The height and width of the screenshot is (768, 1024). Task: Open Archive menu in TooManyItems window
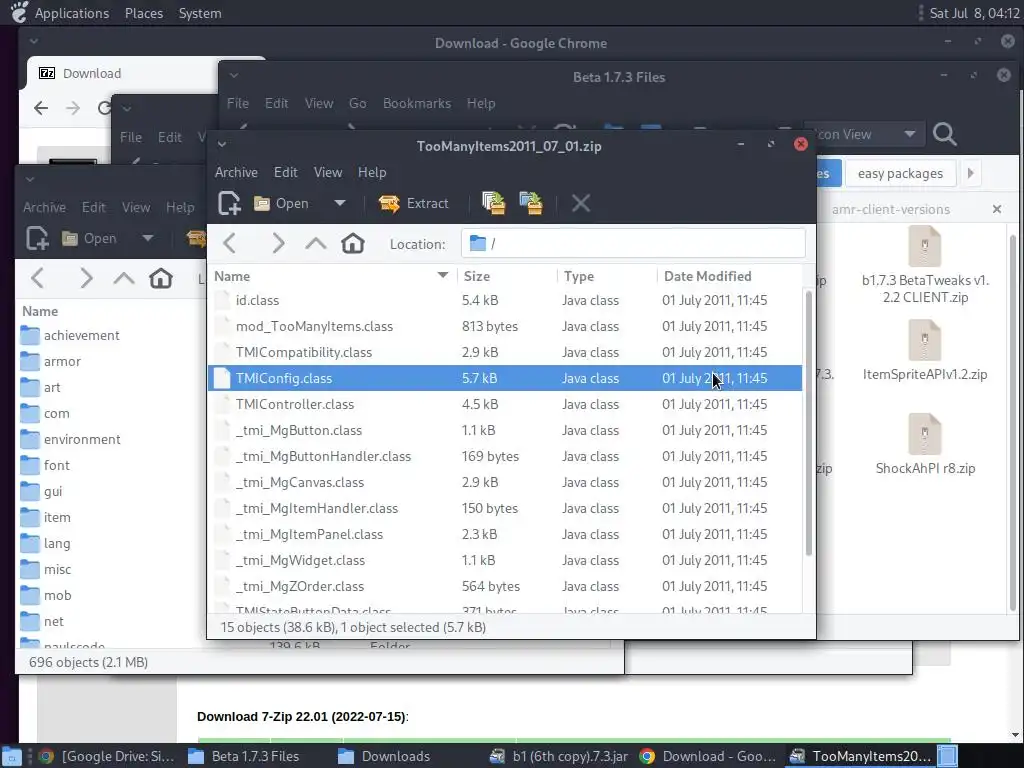point(236,172)
